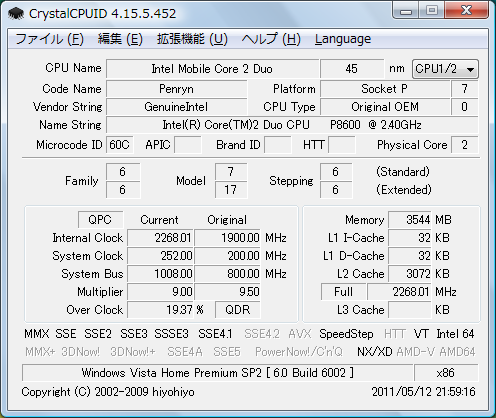This screenshot has height=418, width=496.
Task: Click the Current Internal Clock 2268.01
Action: (x=160, y=238)
